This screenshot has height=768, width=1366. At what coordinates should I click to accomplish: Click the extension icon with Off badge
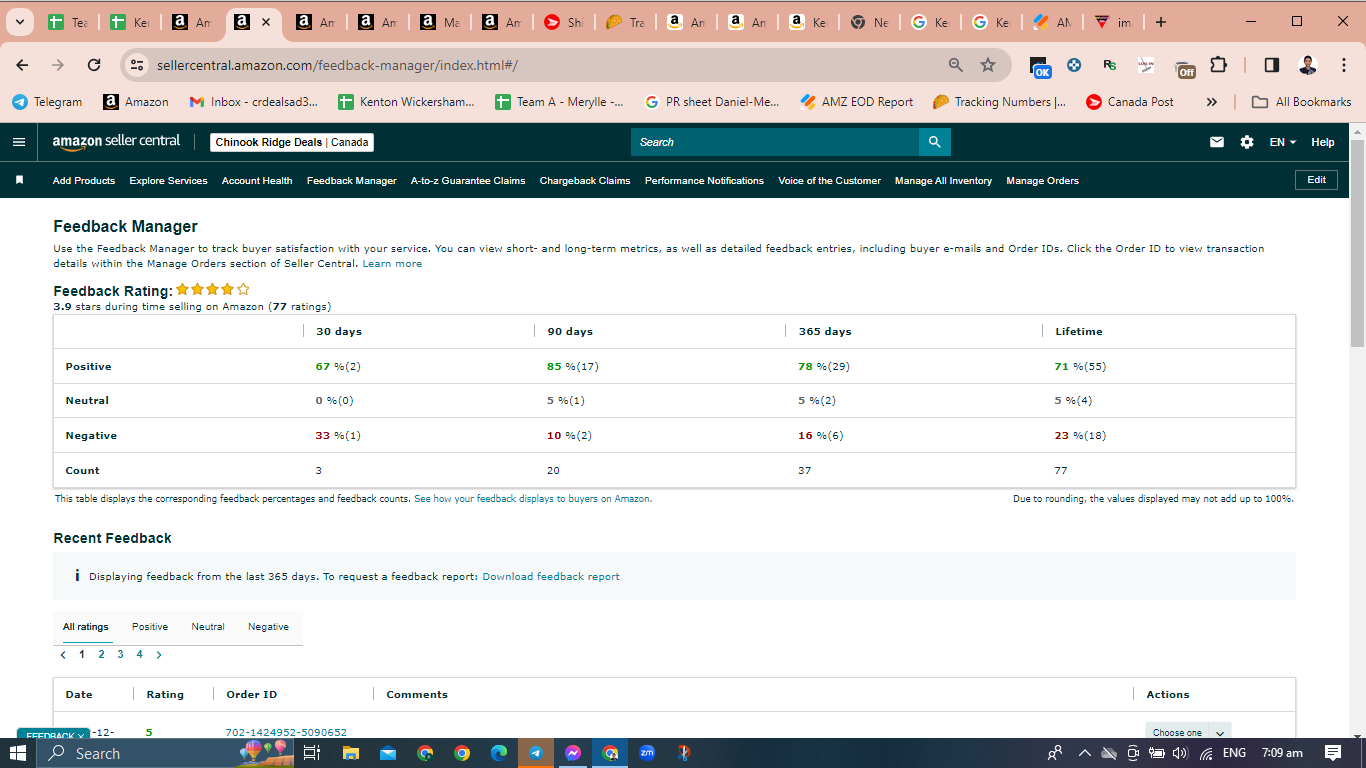(x=1183, y=67)
